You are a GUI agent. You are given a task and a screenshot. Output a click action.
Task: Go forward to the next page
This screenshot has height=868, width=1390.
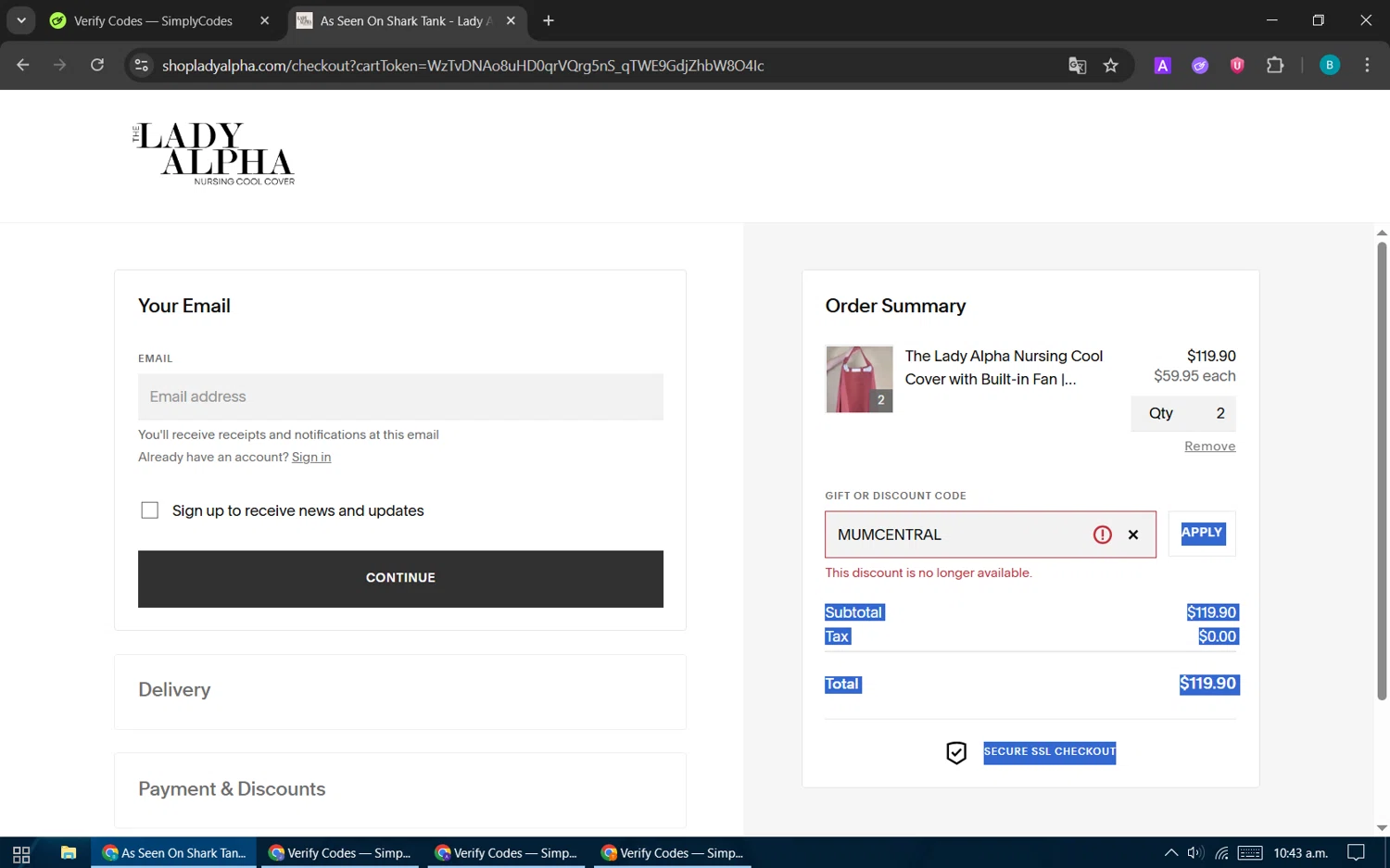[60, 65]
